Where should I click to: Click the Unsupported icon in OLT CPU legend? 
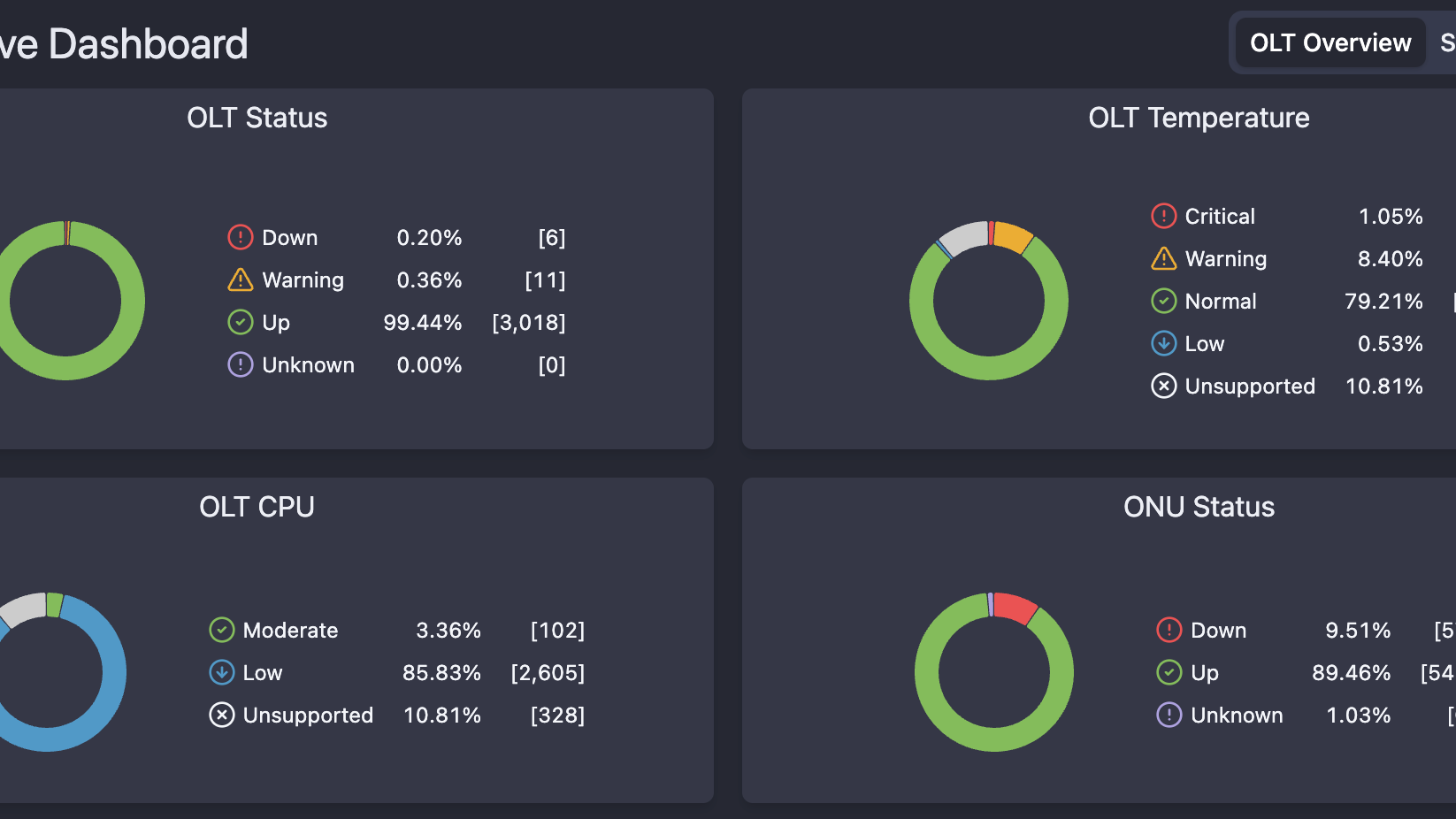click(221, 715)
